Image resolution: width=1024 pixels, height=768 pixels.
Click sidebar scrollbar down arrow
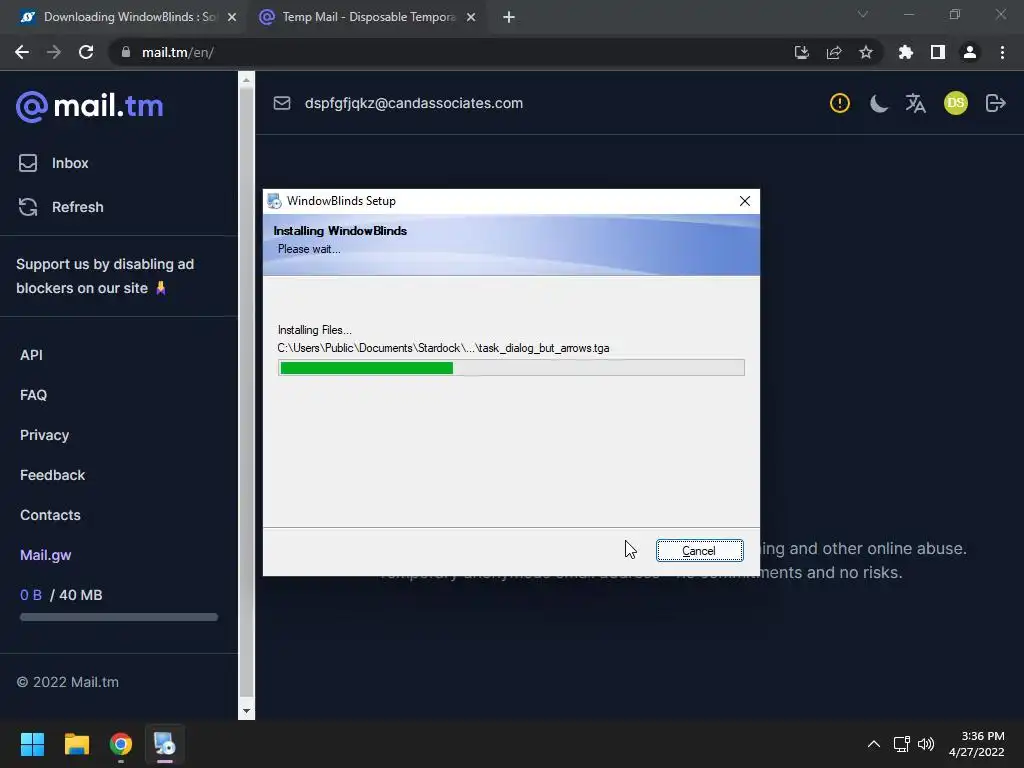click(246, 711)
